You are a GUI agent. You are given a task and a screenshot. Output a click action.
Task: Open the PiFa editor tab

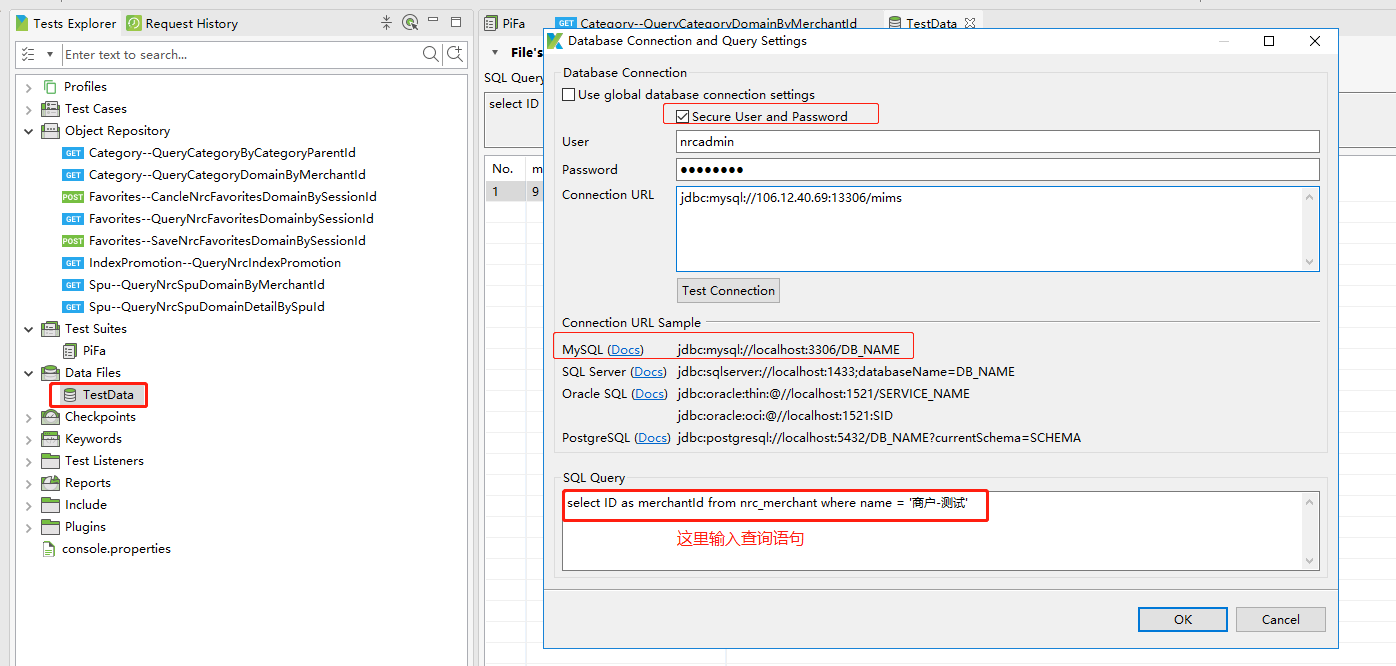coord(505,23)
